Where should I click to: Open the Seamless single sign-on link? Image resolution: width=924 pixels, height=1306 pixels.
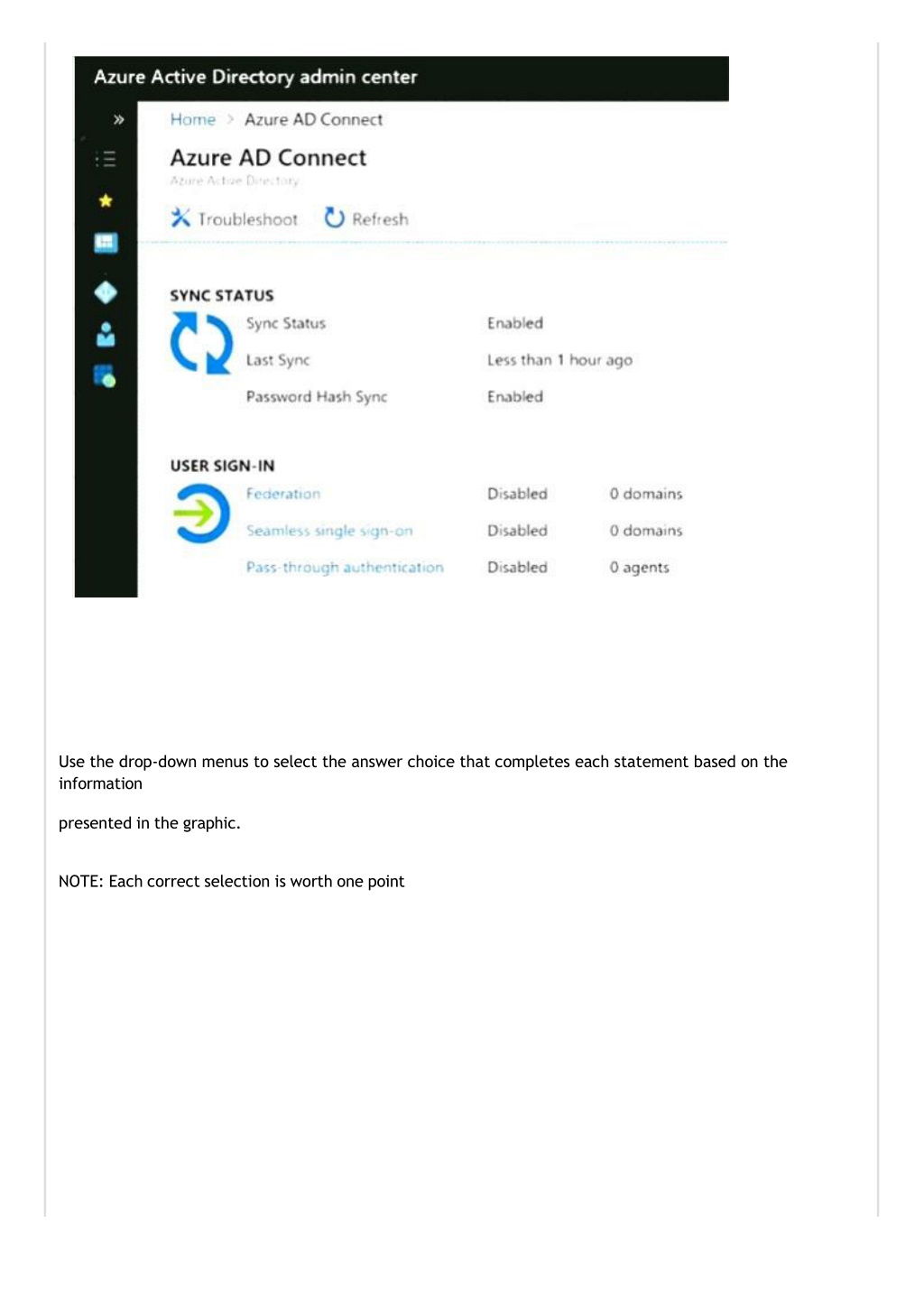[329, 531]
